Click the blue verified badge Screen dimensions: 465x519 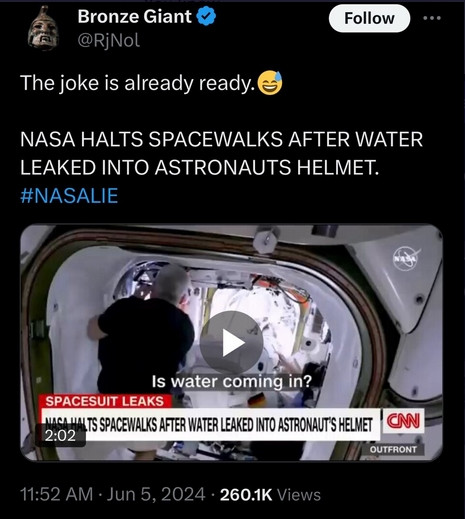click(207, 17)
